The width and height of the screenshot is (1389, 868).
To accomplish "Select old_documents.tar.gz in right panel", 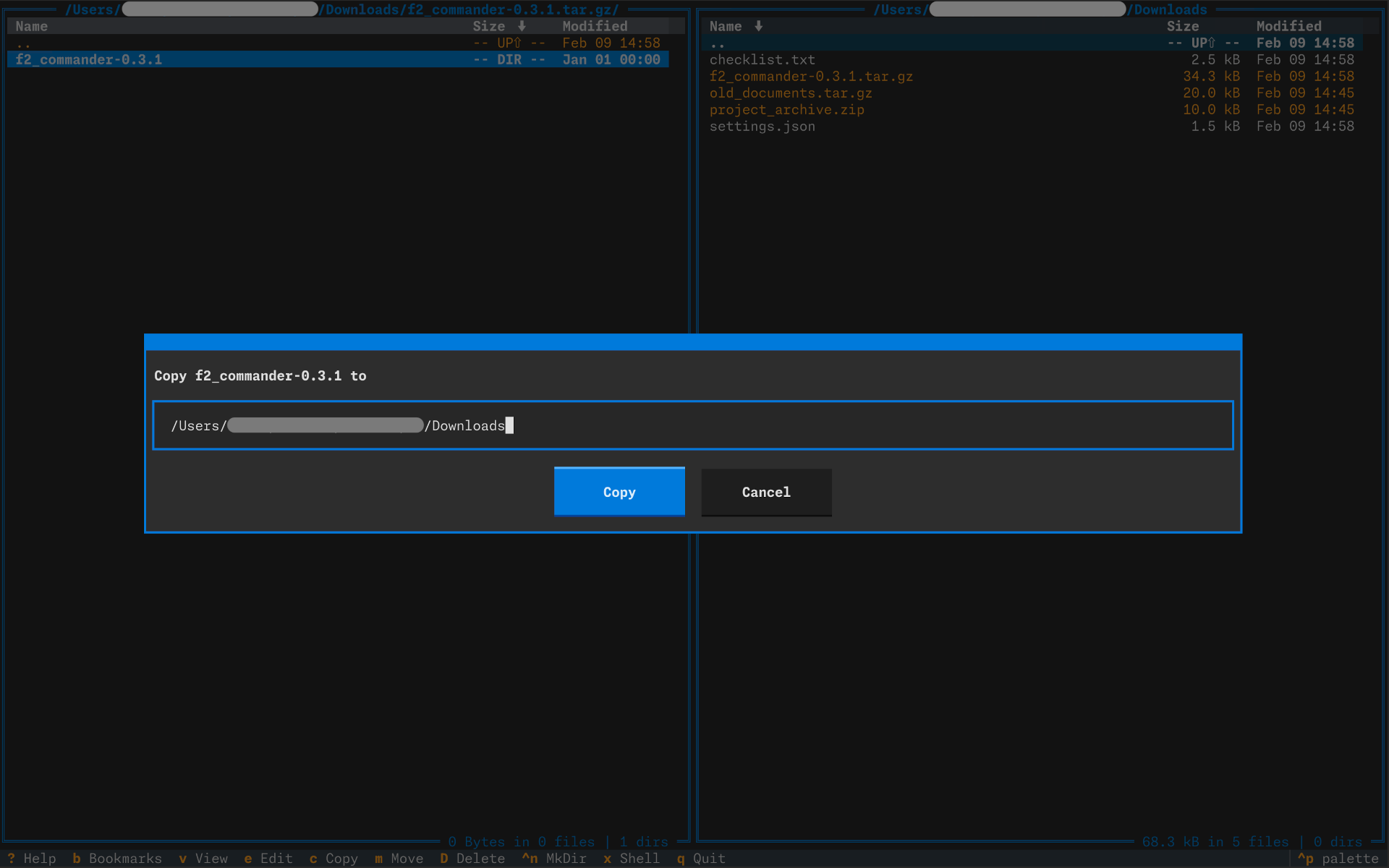I will tap(1032, 93).
